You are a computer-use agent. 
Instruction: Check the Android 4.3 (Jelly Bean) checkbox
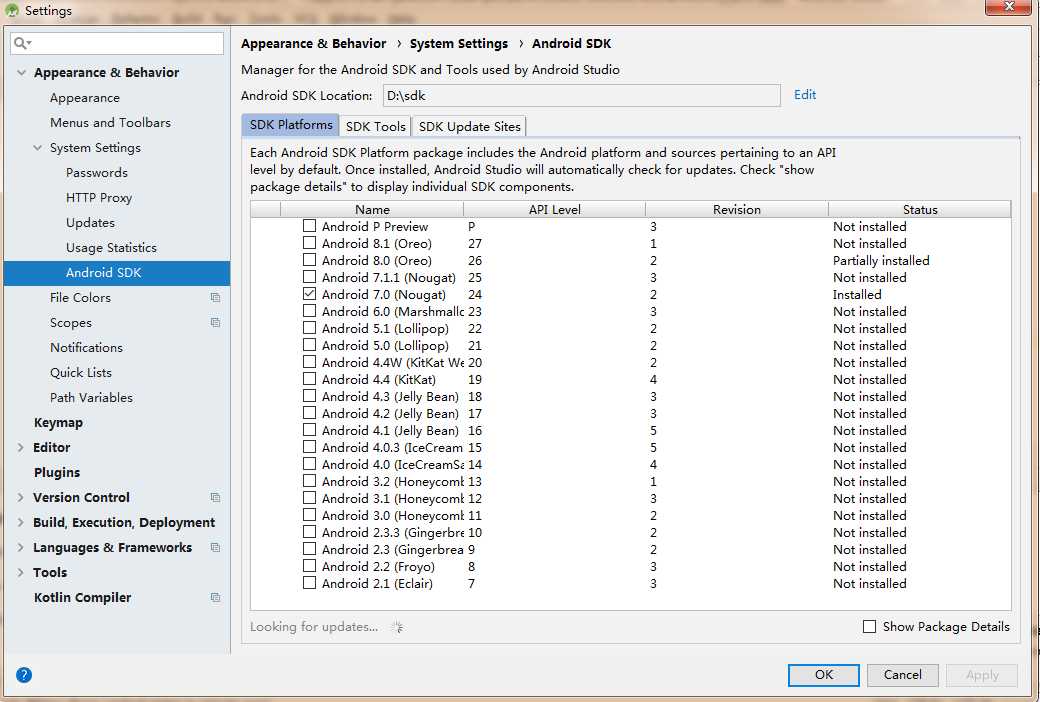(x=309, y=396)
